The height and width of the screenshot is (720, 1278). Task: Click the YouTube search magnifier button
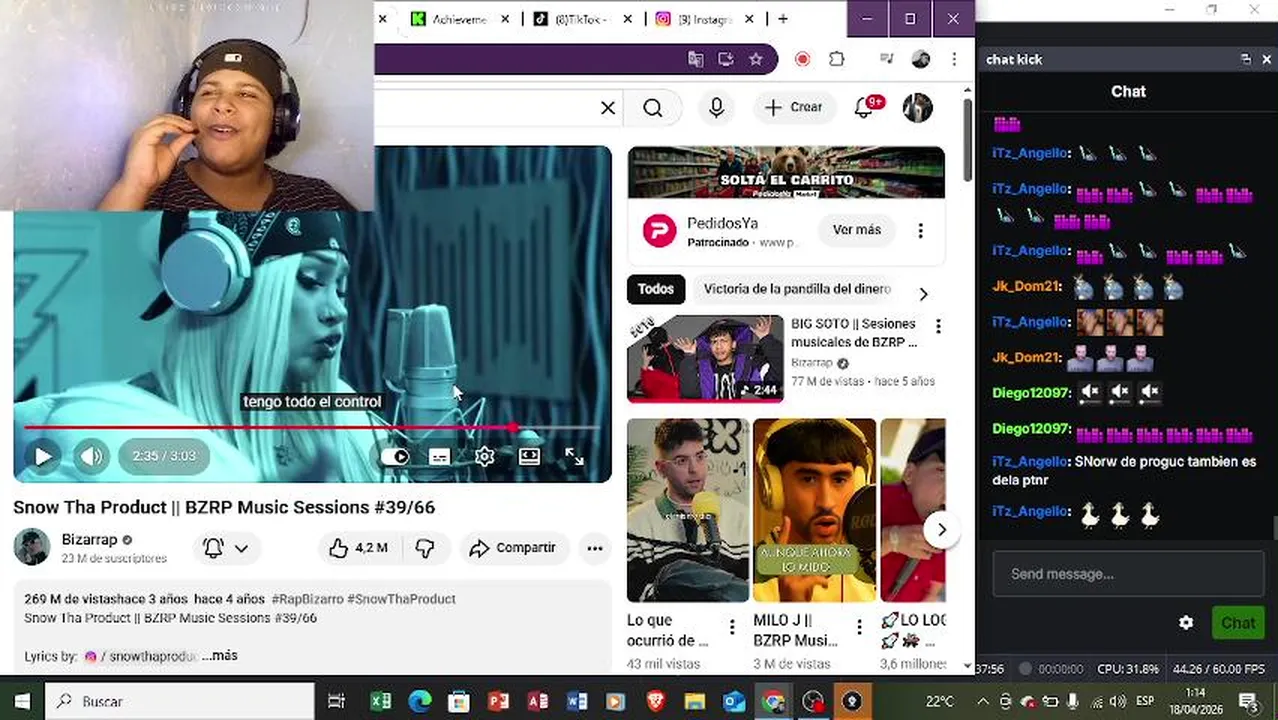653,108
